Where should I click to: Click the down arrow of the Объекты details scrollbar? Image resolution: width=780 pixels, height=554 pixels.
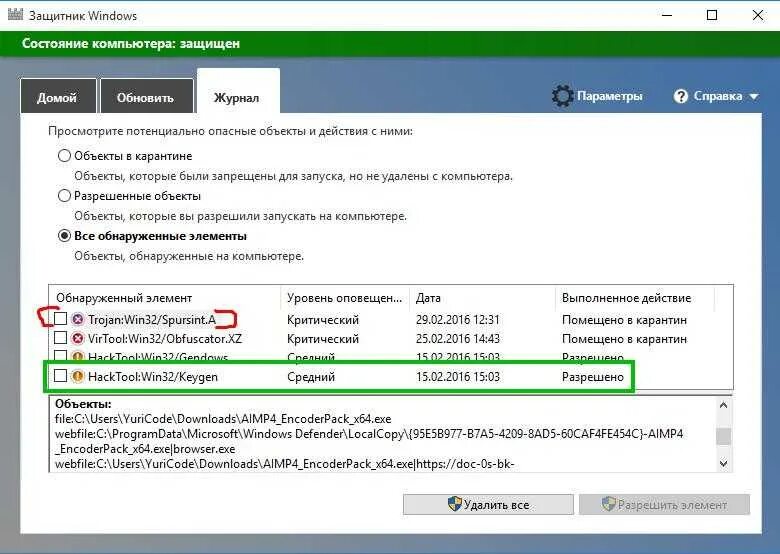click(724, 463)
